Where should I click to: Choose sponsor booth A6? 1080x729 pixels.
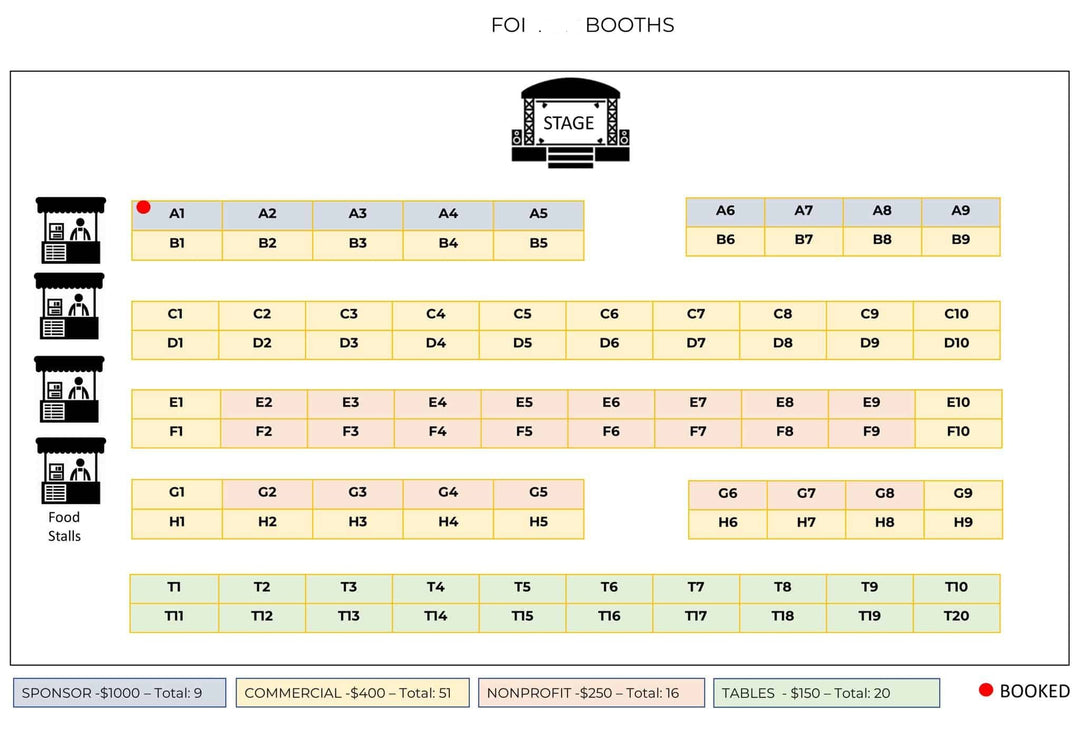(x=725, y=212)
